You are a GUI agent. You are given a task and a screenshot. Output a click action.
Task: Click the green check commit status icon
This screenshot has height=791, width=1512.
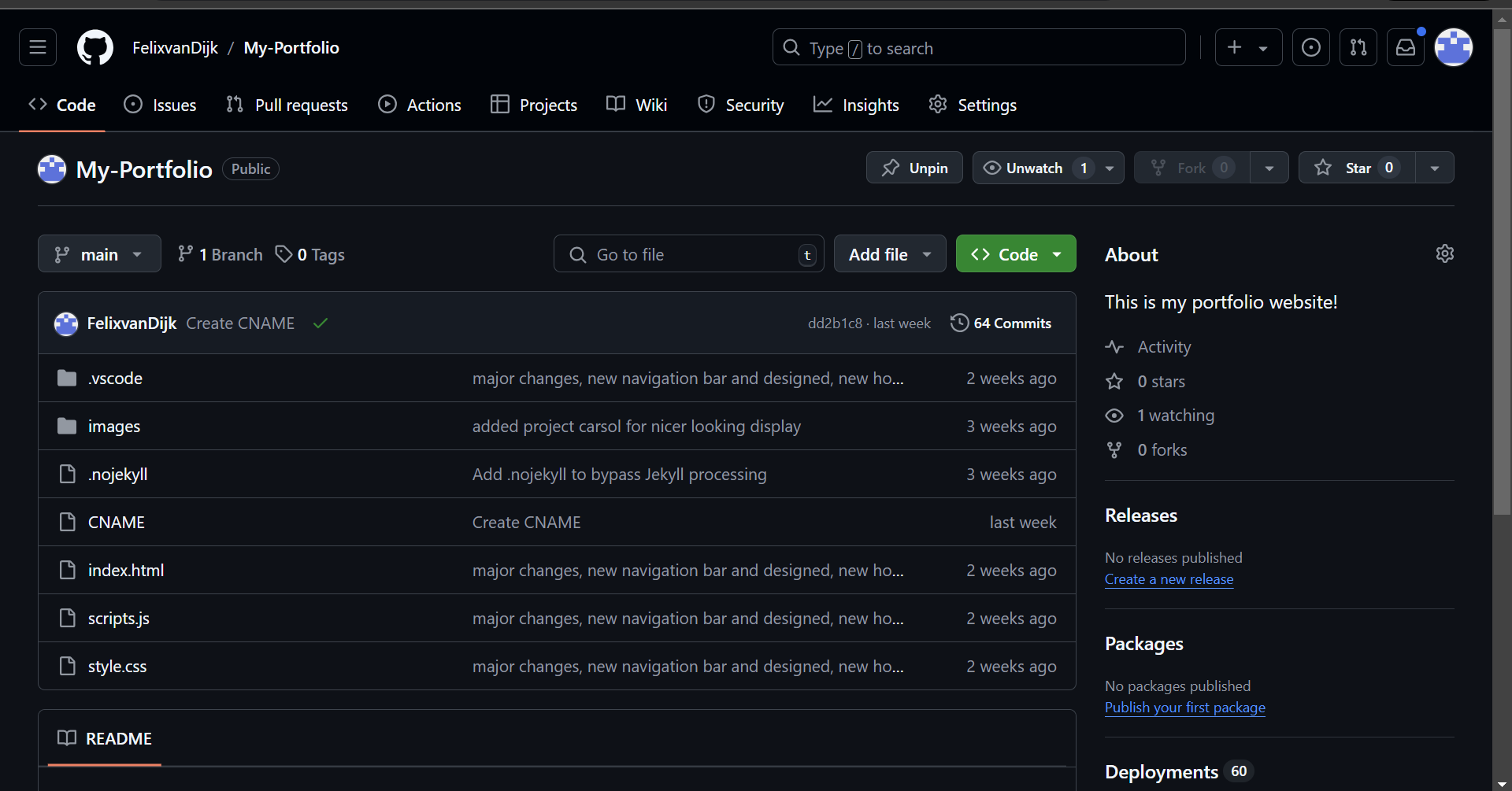pyautogui.click(x=321, y=323)
